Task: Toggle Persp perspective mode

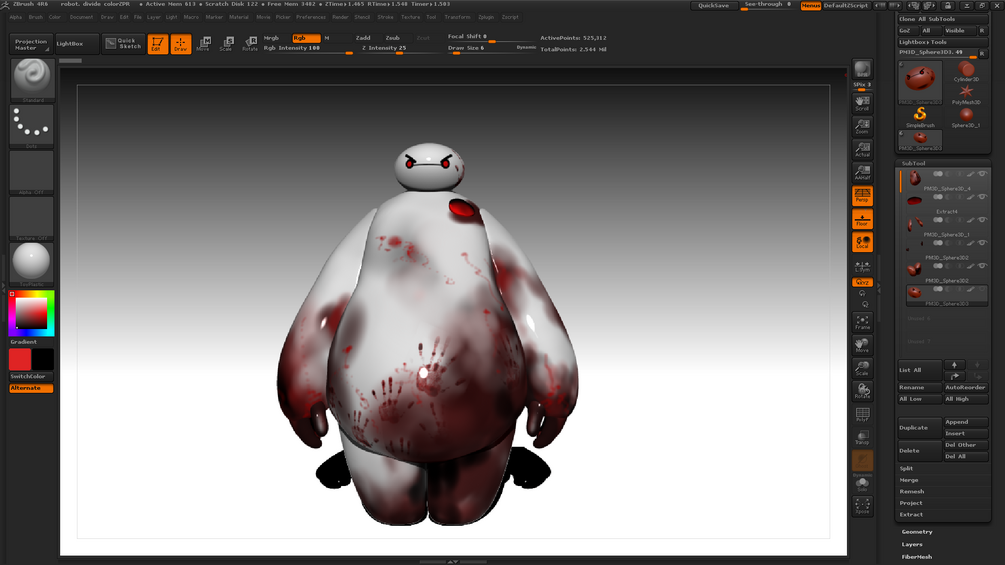Action: coord(862,195)
